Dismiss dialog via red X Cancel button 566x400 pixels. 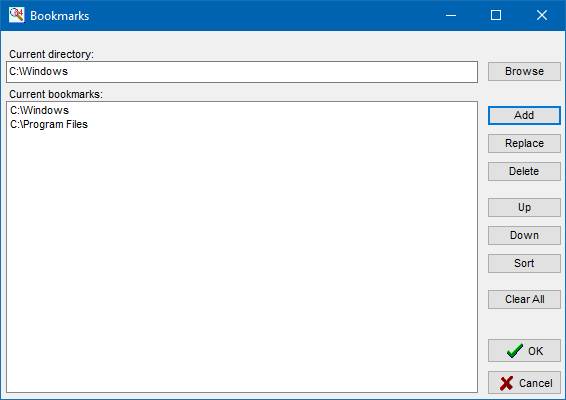[x=524, y=383]
